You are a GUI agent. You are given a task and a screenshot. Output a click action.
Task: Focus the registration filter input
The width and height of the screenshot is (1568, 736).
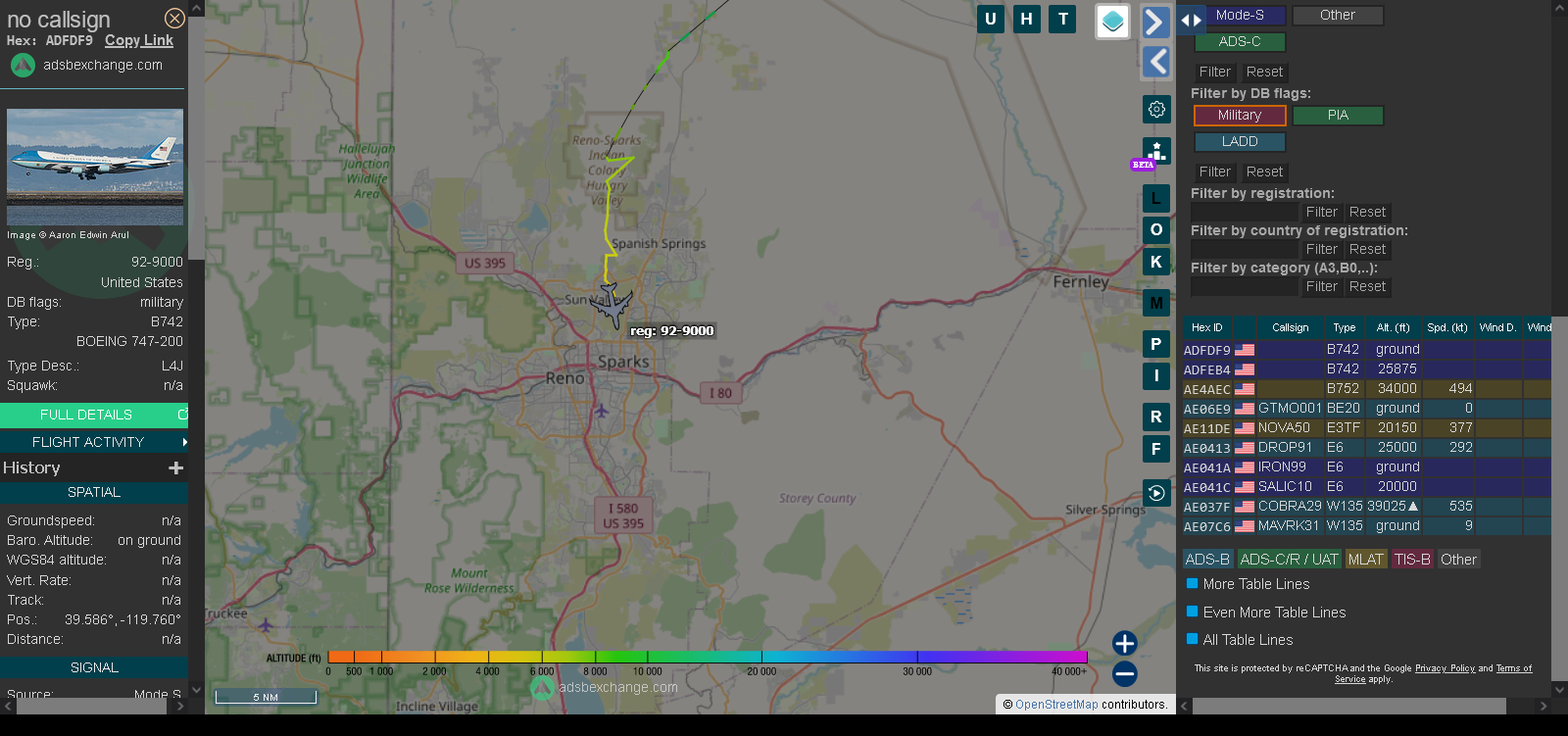coord(1245,212)
